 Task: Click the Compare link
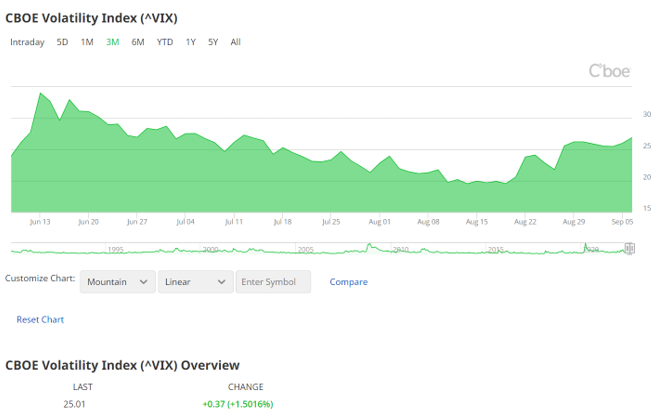point(349,282)
